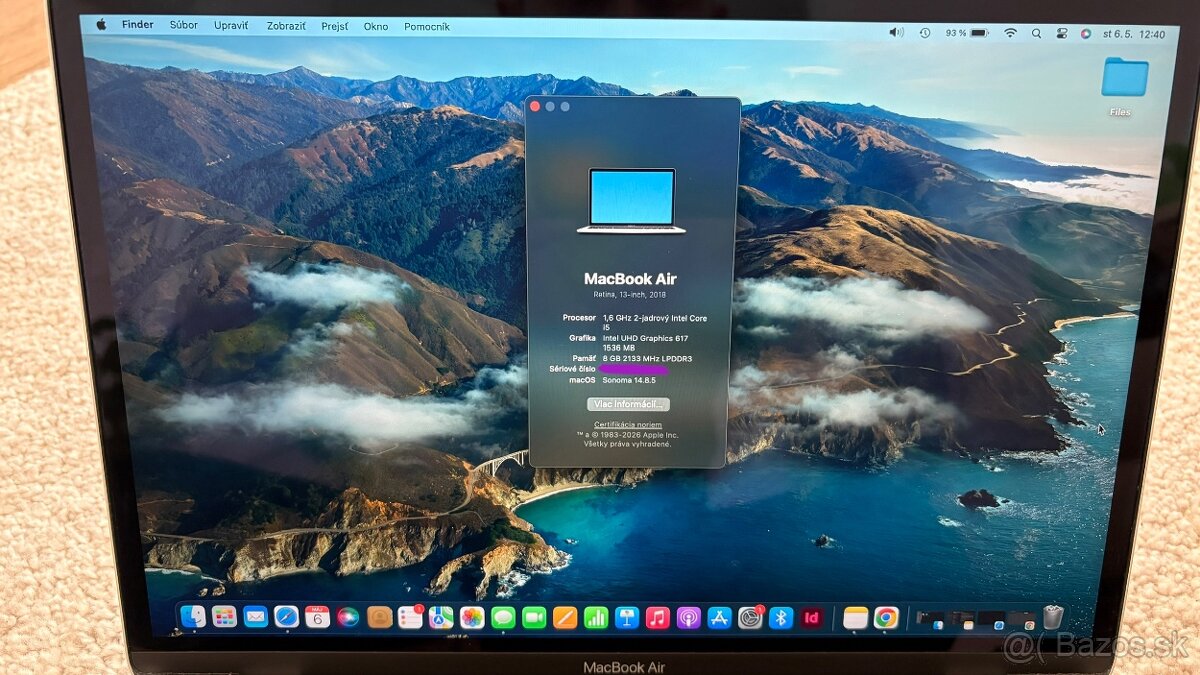Open System Settings in the Dock

point(750,617)
